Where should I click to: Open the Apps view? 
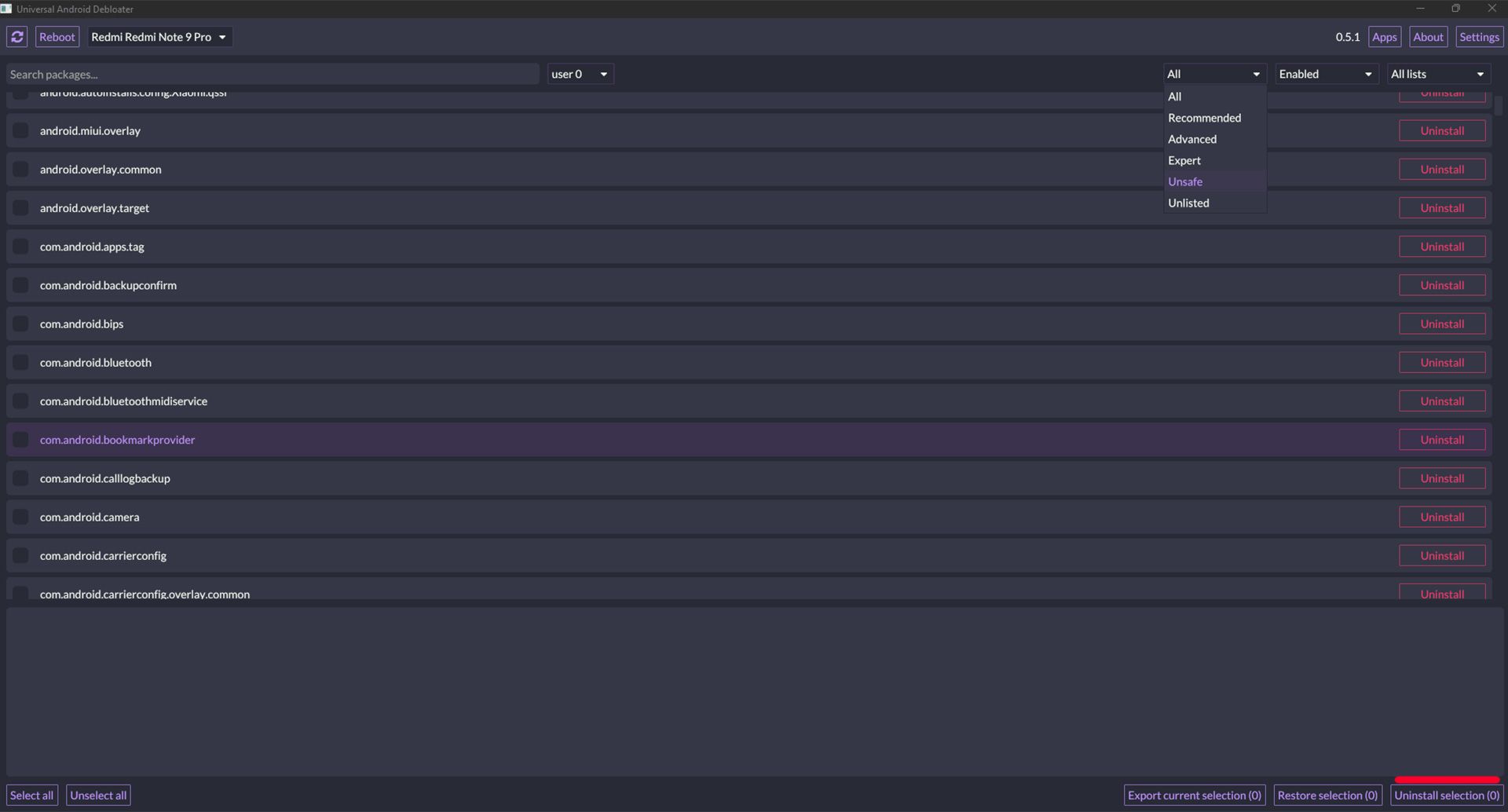1384,37
